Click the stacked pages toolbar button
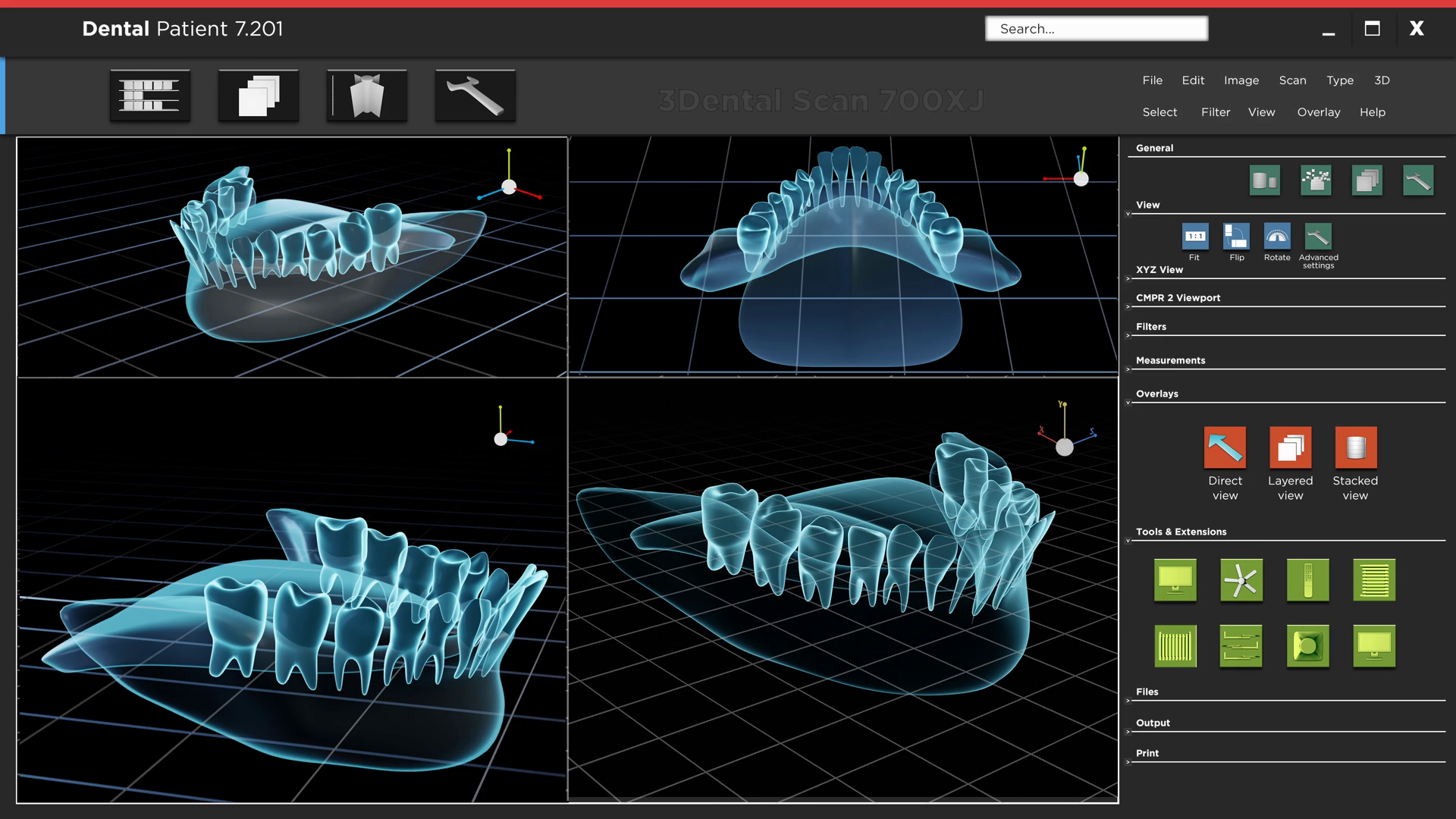 (x=259, y=96)
